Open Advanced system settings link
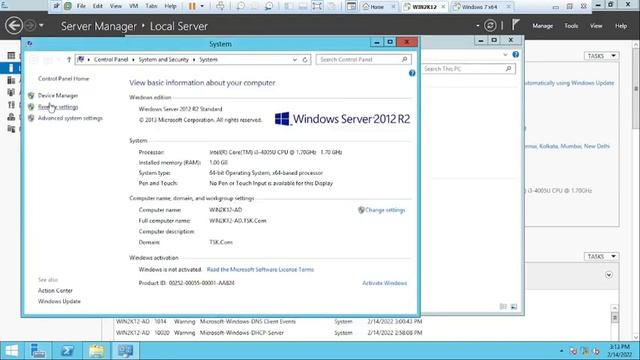Viewport: 640px width, 360px height. [x=70, y=118]
